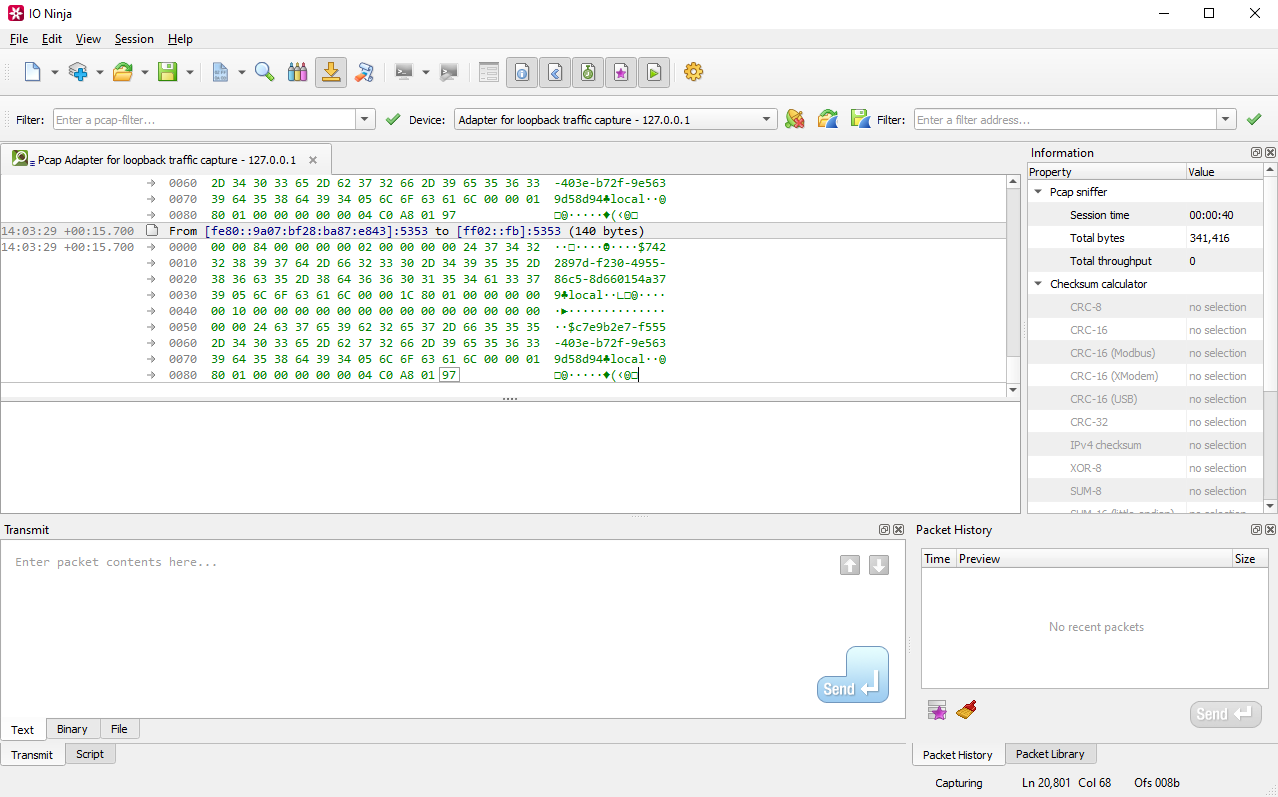Click the second terminal run icon

(x=449, y=72)
